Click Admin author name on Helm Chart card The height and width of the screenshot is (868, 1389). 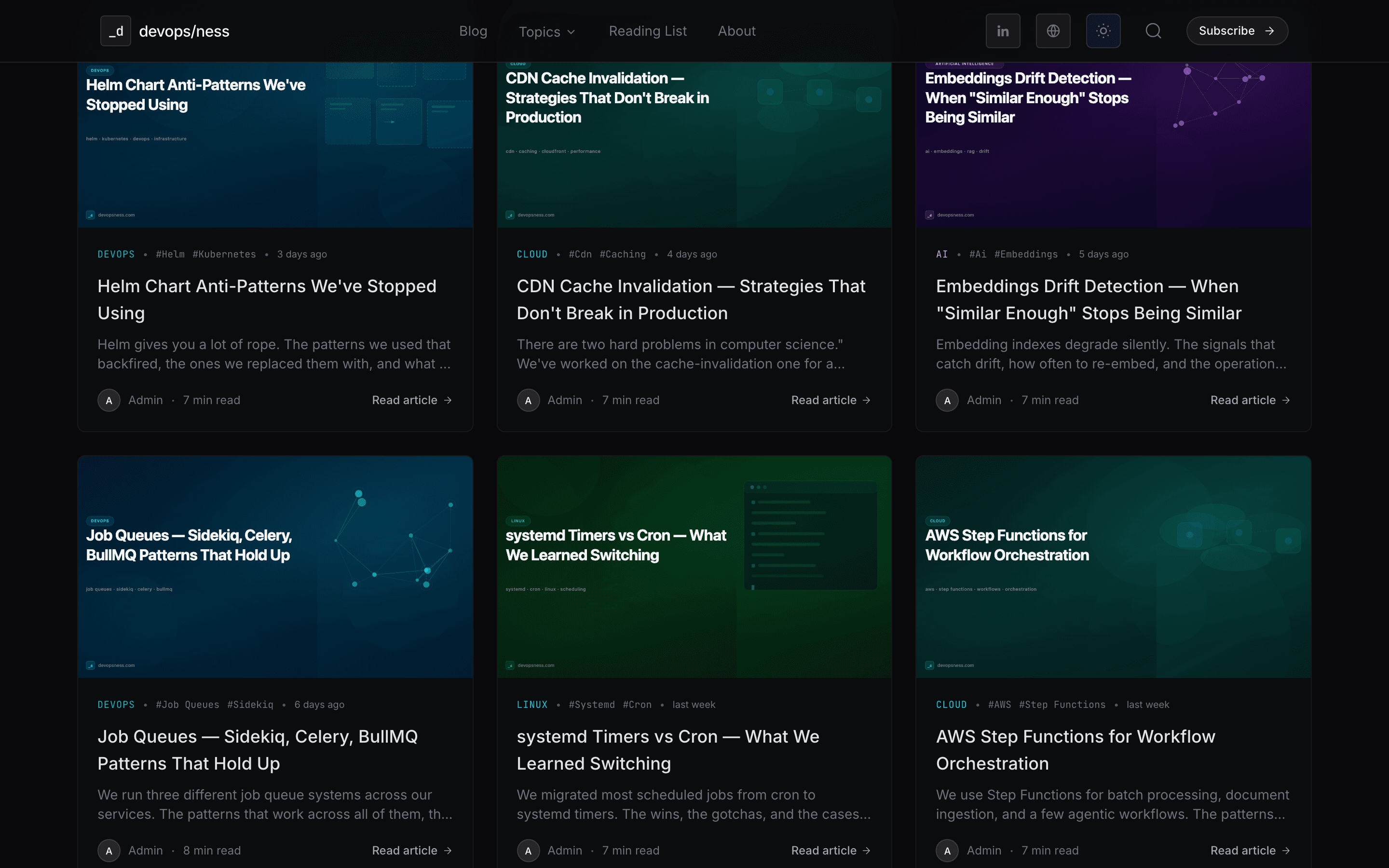point(145,400)
